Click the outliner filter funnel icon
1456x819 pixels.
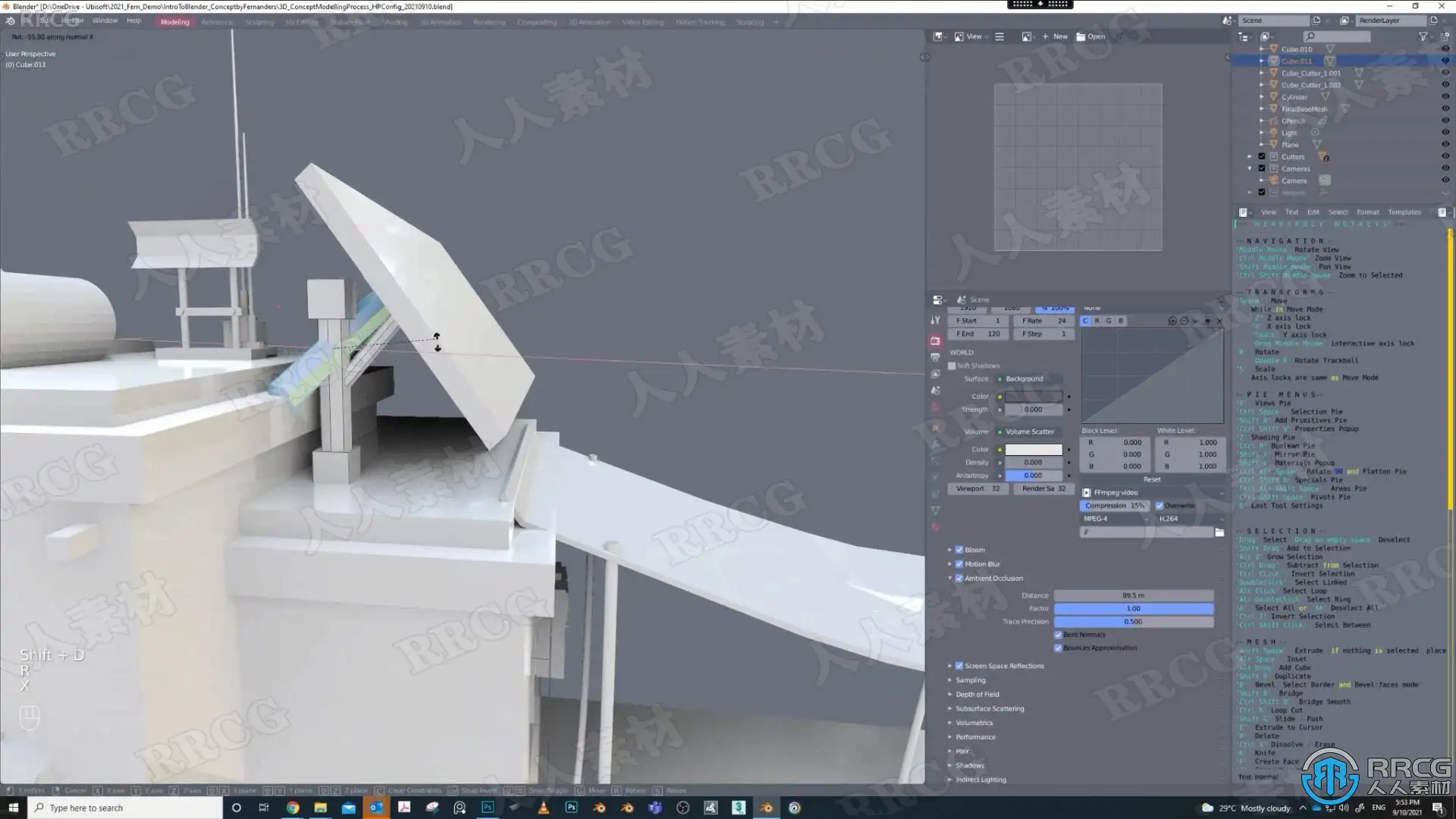click(1423, 36)
